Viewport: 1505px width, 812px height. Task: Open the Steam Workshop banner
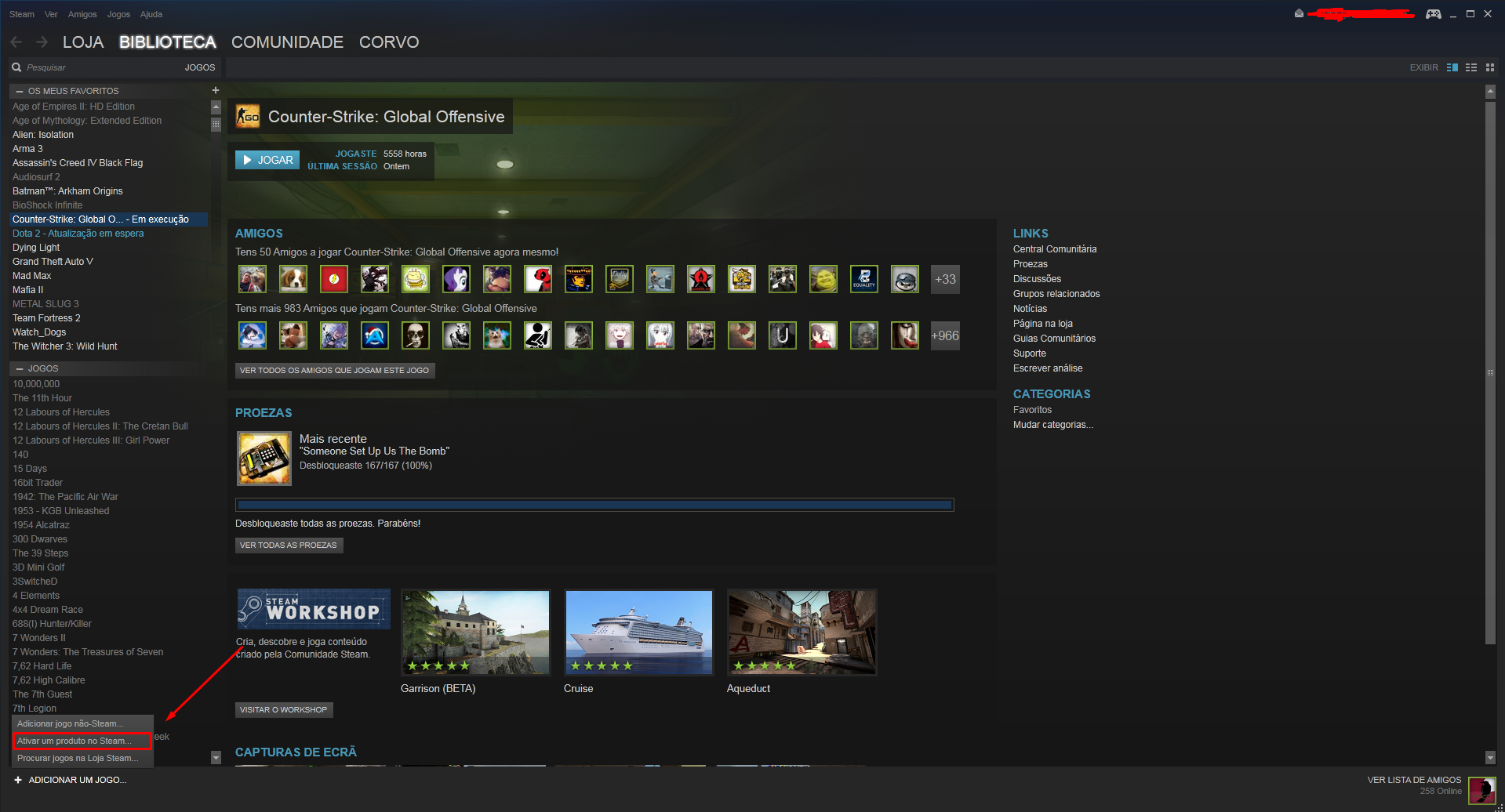[x=314, y=609]
